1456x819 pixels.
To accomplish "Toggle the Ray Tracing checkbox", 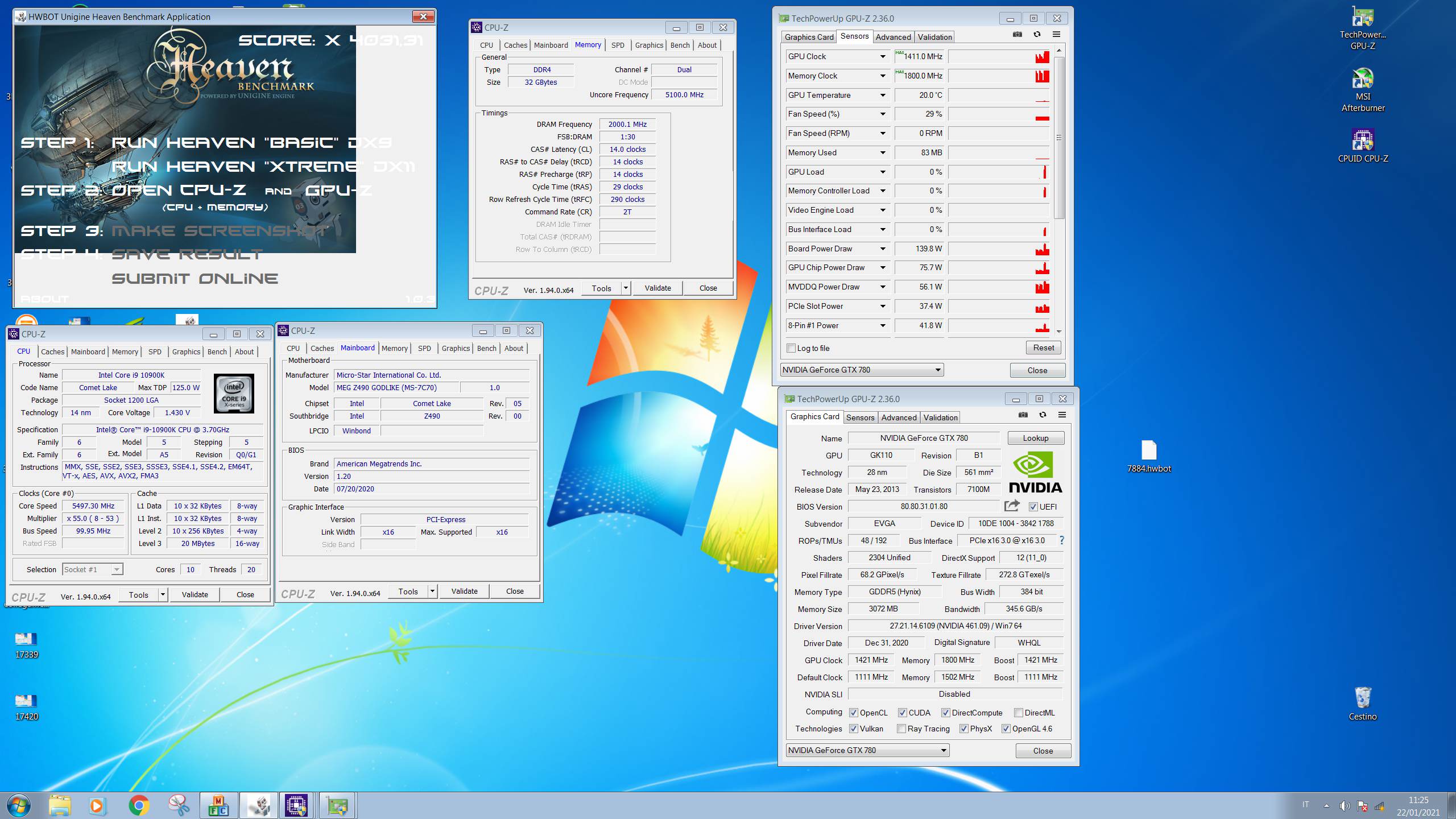I will click(x=901, y=729).
